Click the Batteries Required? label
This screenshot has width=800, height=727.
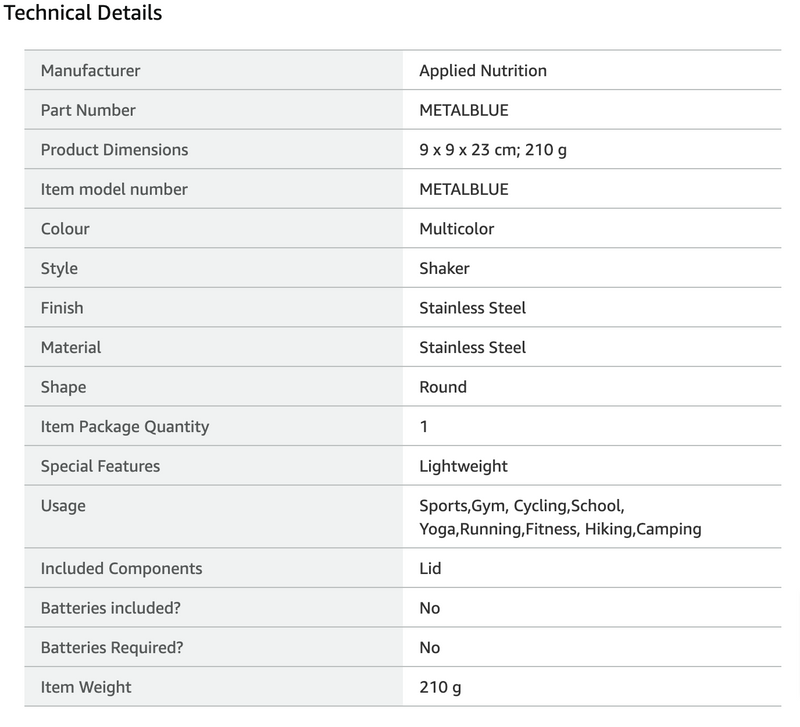pos(112,647)
